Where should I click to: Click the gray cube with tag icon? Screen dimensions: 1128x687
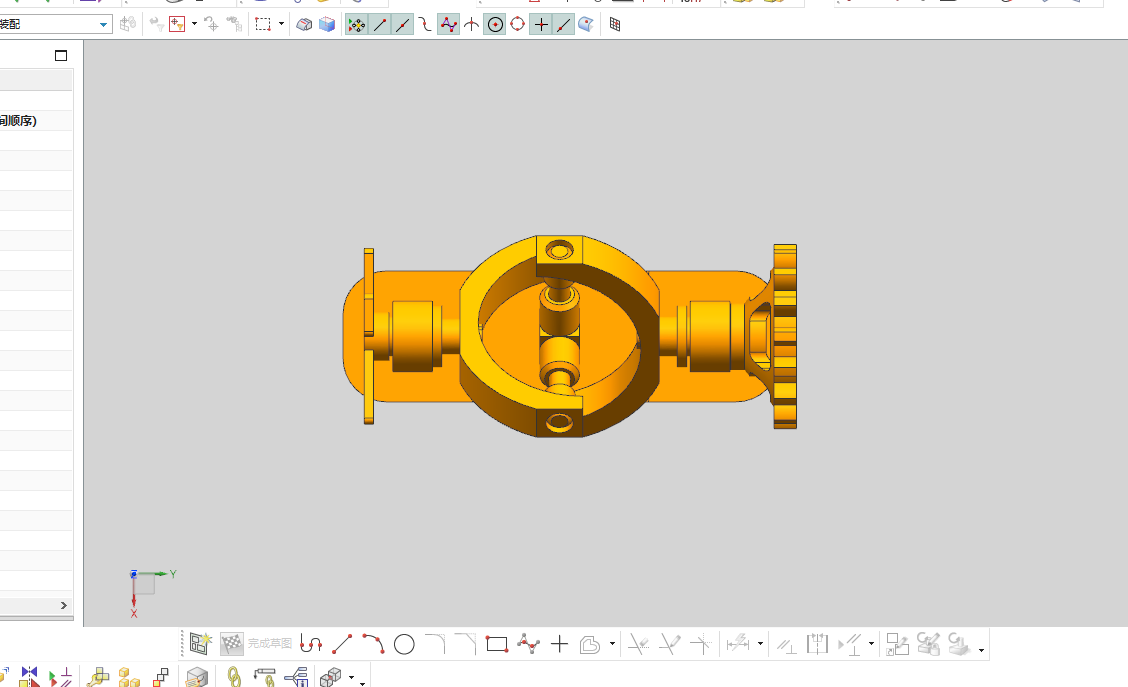[x=196, y=677]
